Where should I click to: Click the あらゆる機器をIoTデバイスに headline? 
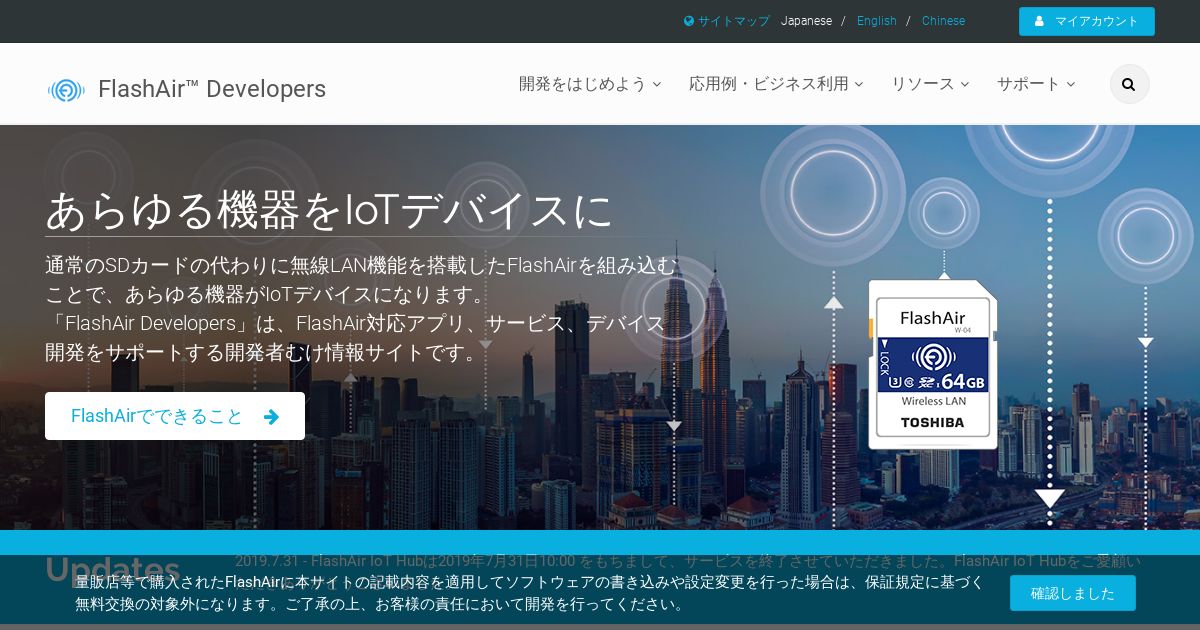click(x=329, y=210)
